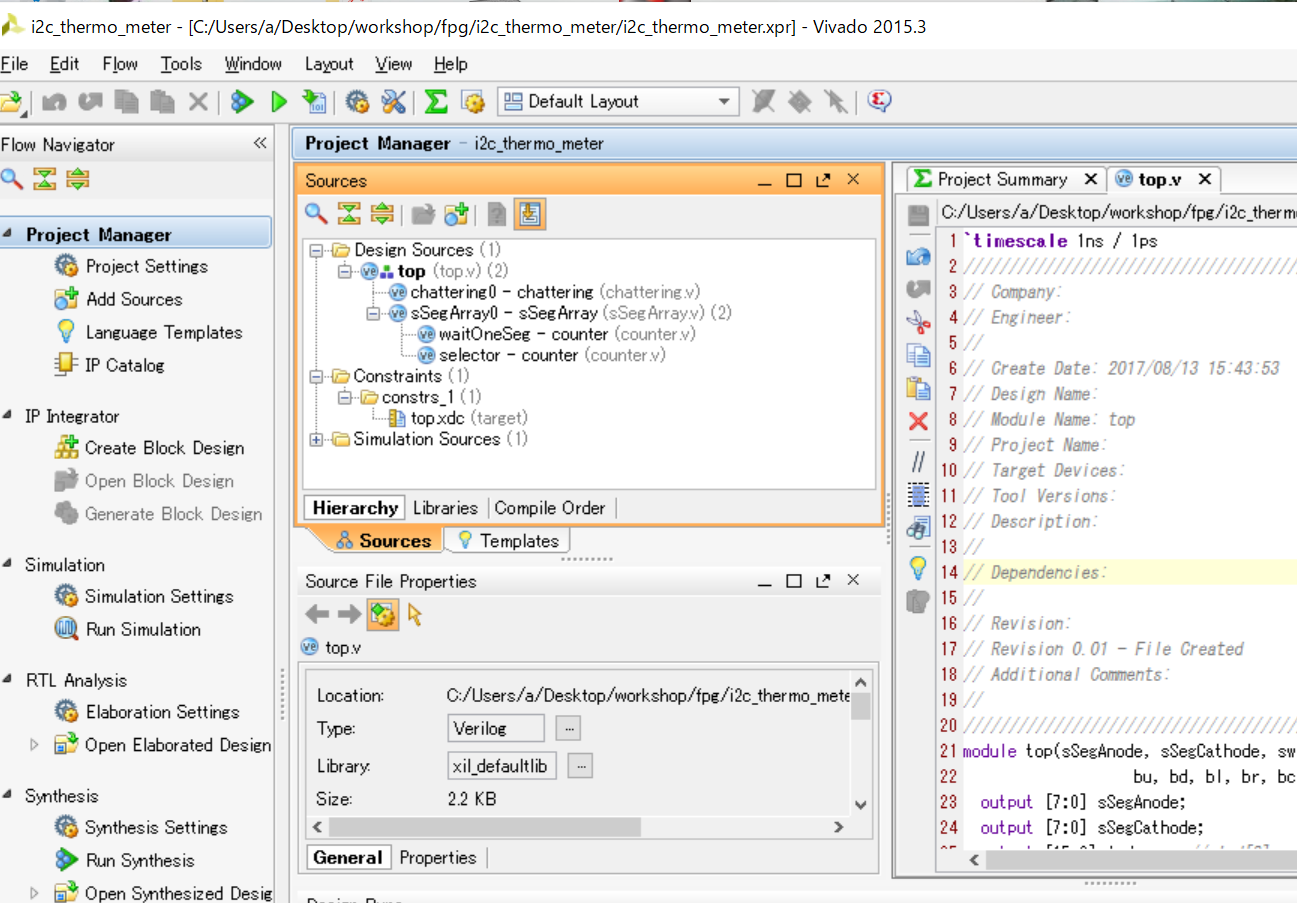
Task: Open the Flow menu
Action: (120, 64)
